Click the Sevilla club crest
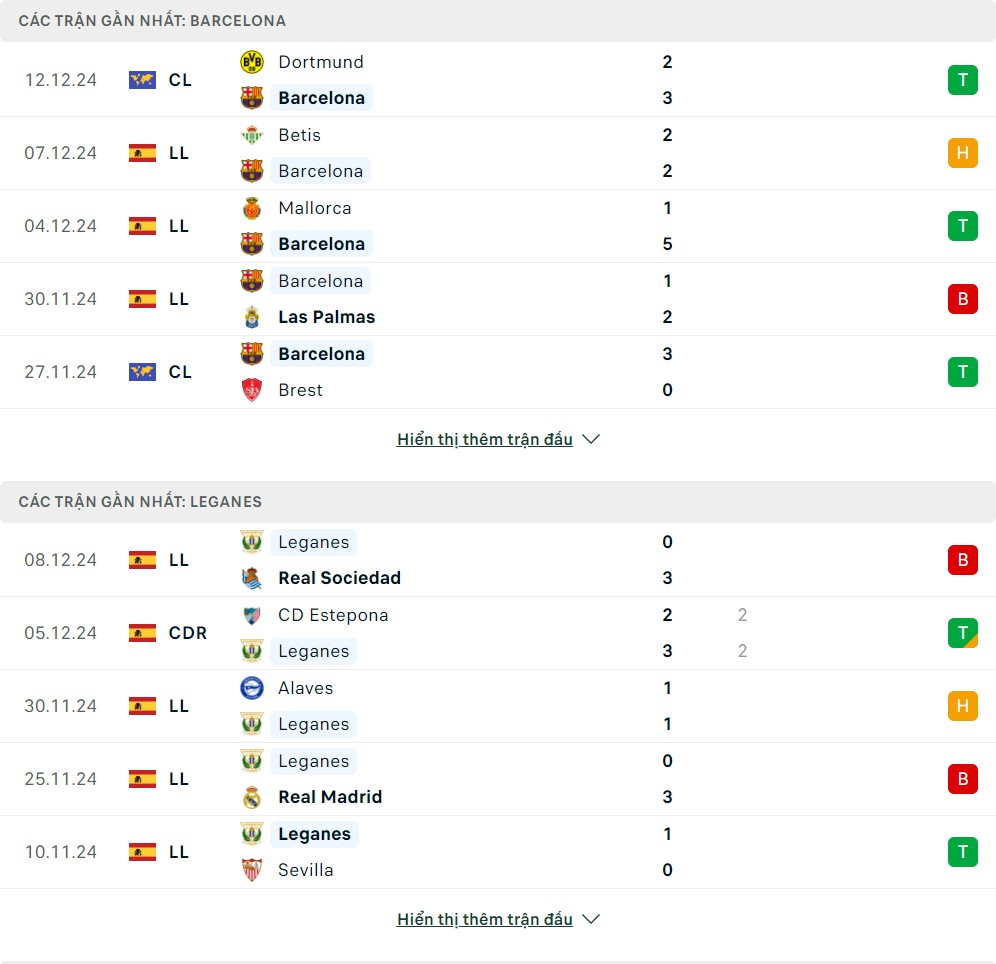Viewport: 996px width, 964px height. point(251,870)
